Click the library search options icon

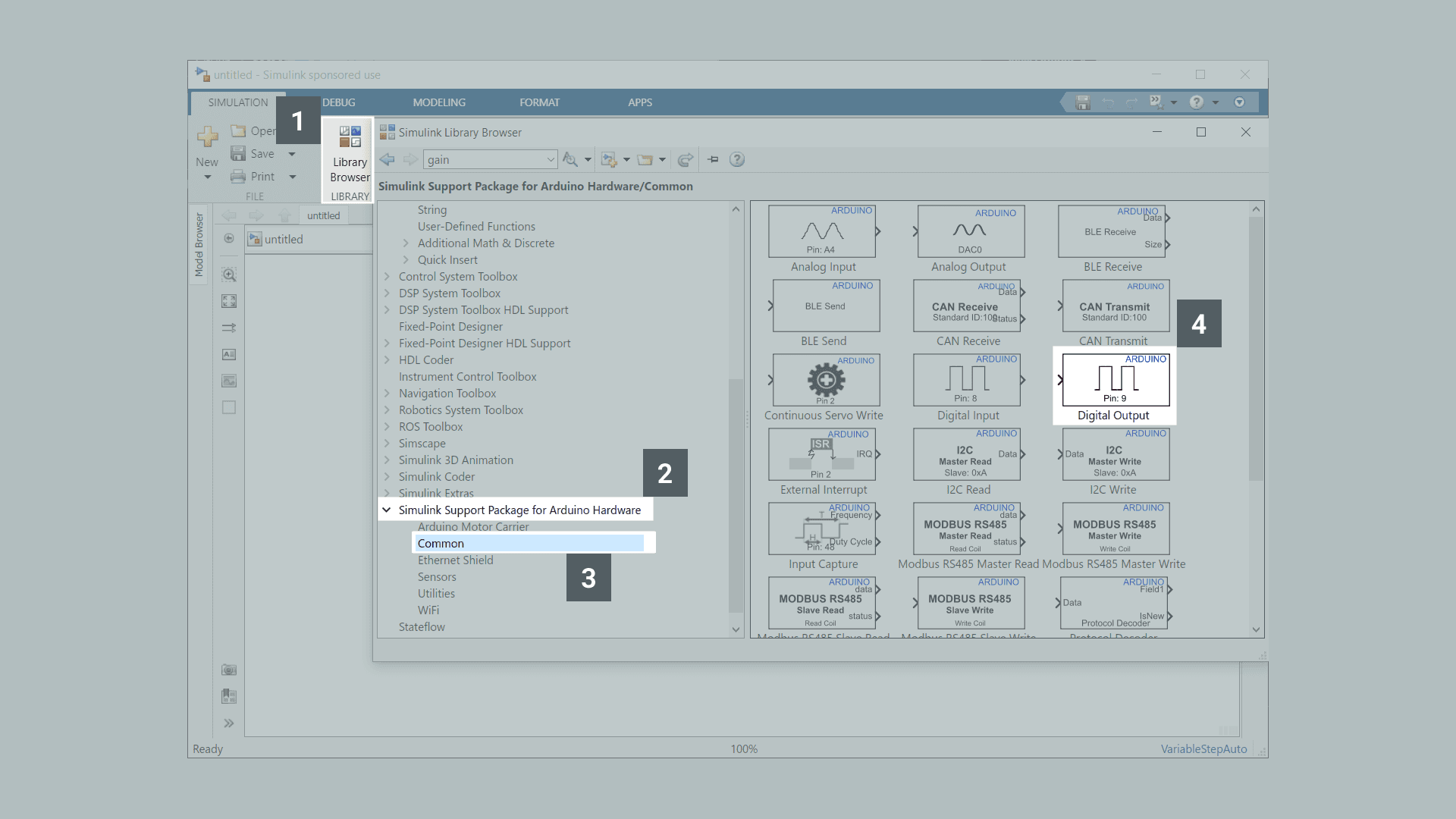tap(570, 159)
